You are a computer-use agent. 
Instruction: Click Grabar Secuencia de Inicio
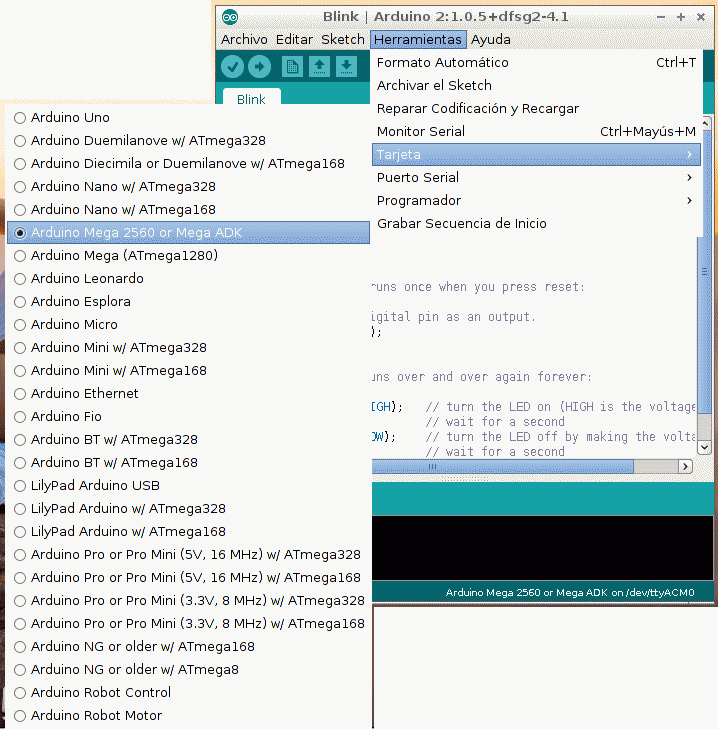coord(461,224)
